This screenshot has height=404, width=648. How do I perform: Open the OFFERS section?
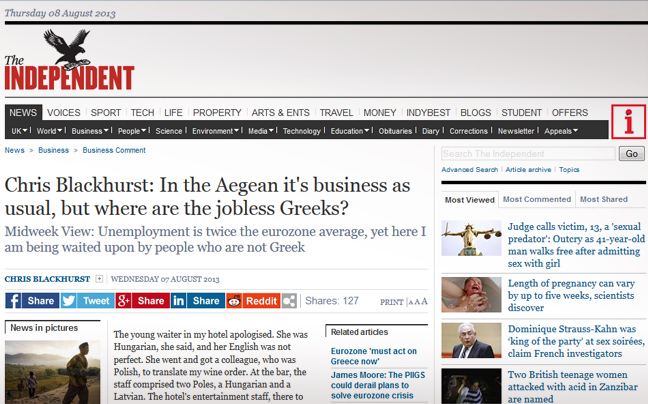click(570, 113)
